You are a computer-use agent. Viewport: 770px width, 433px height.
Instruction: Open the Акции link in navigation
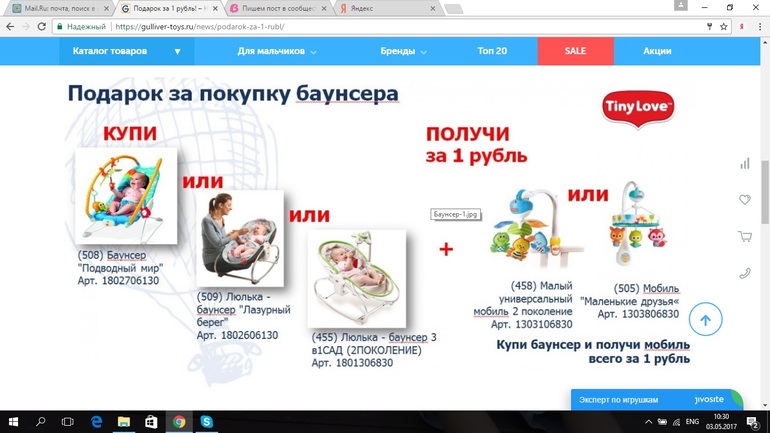(x=657, y=51)
